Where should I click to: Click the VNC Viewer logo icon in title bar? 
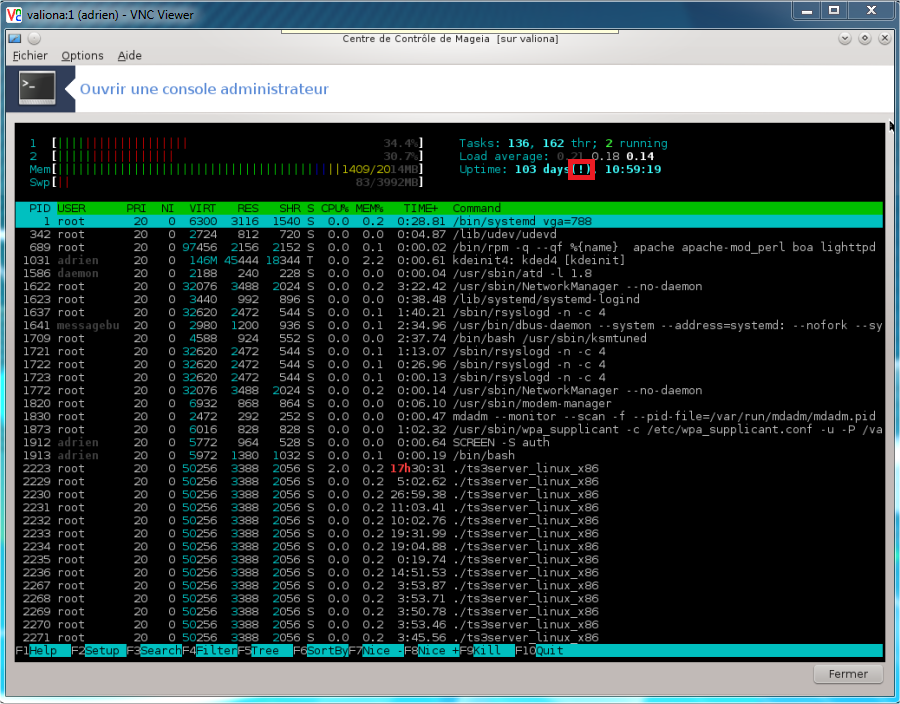tap(14, 14)
